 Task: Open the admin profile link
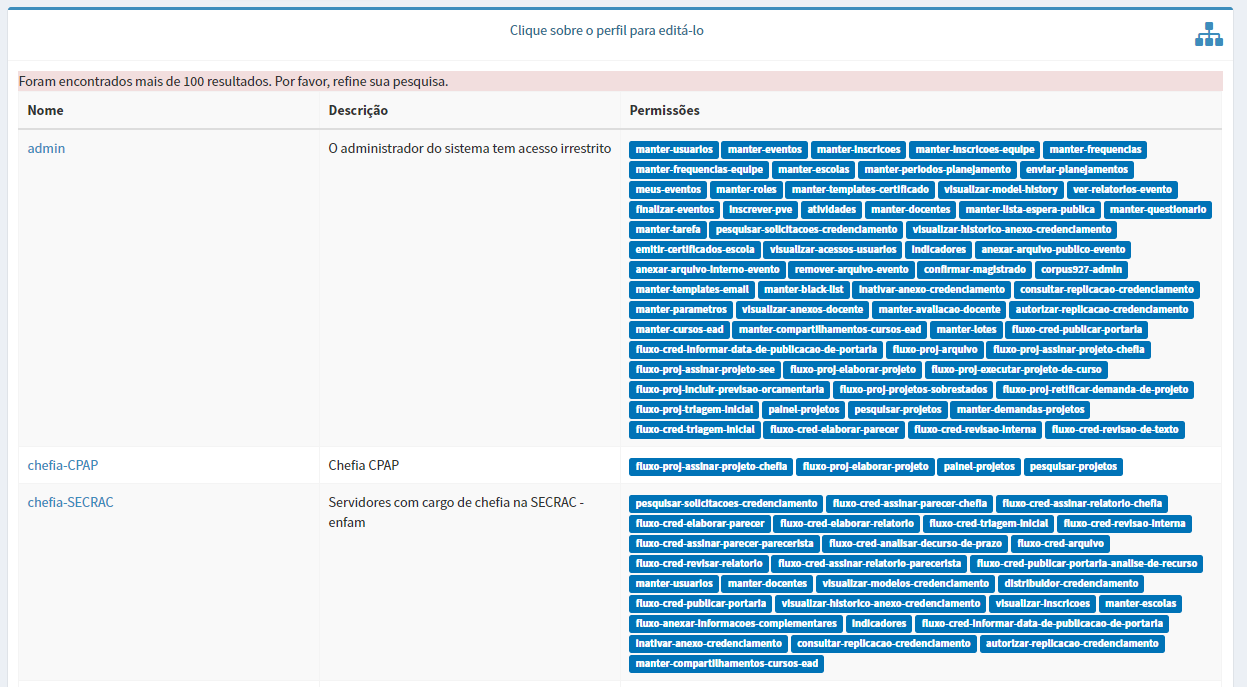point(46,148)
